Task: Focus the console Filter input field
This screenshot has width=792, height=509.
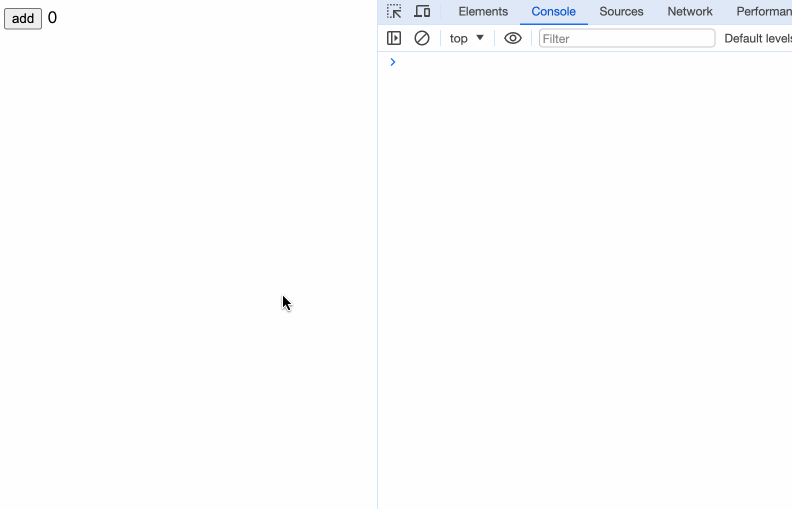Action: tap(627, 38)
